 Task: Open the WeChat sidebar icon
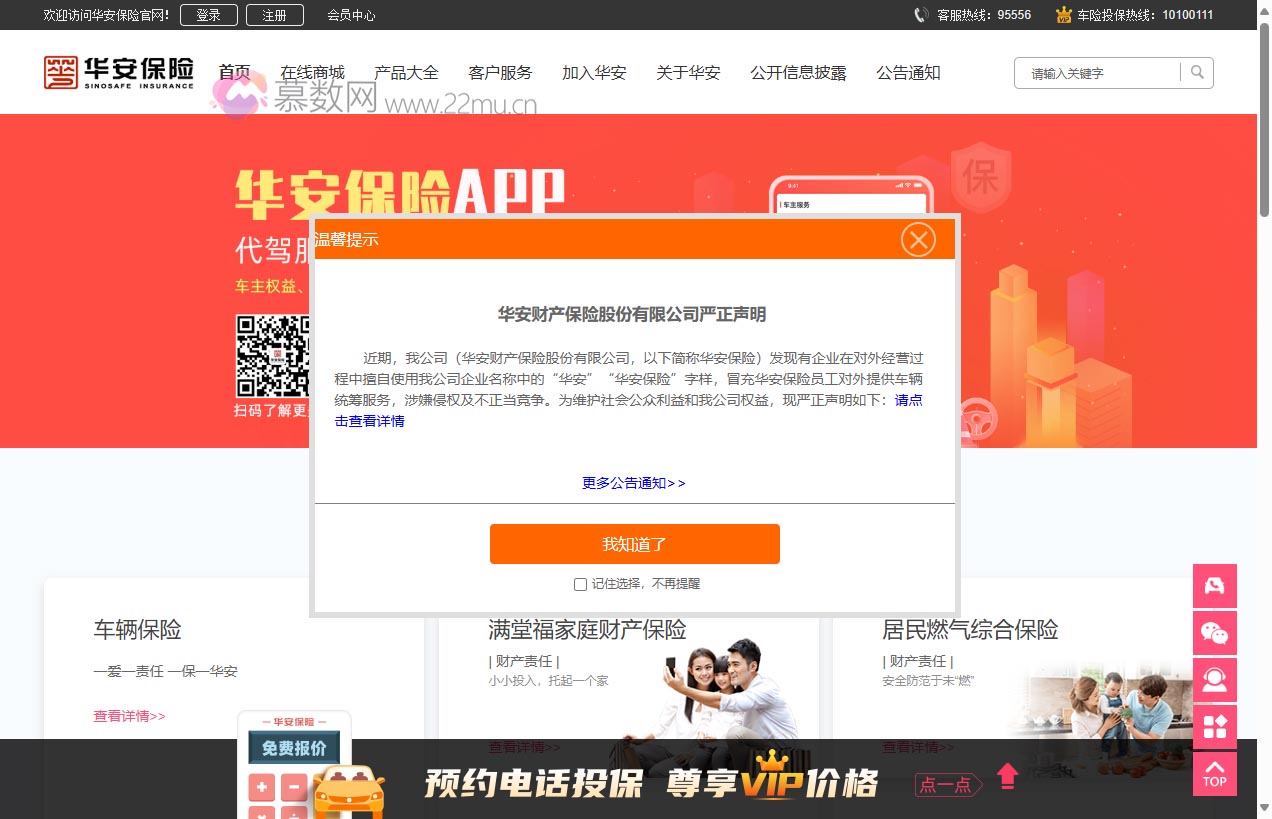click(1214, 633)
